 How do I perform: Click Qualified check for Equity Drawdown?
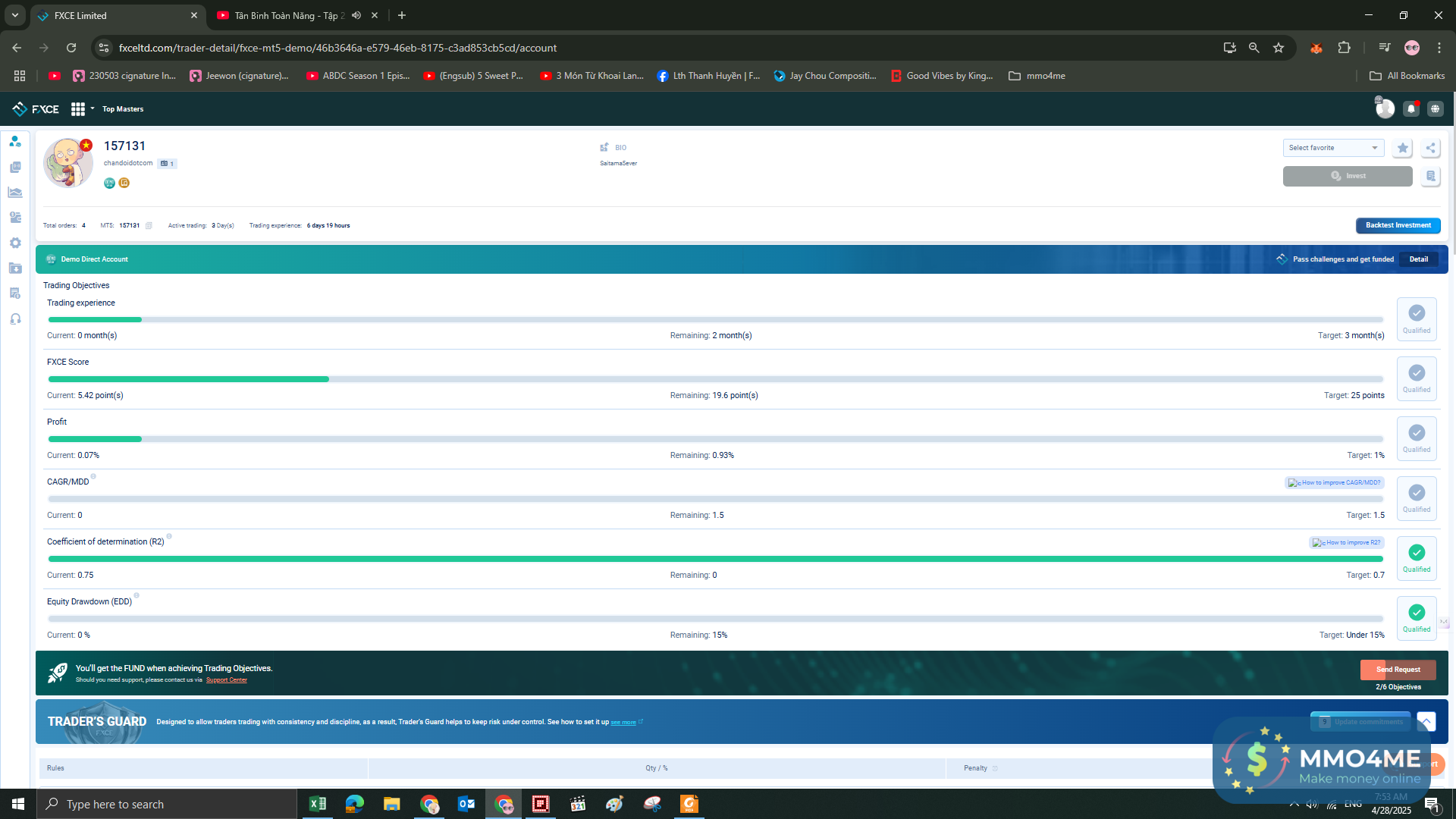tap(1416, 613)
